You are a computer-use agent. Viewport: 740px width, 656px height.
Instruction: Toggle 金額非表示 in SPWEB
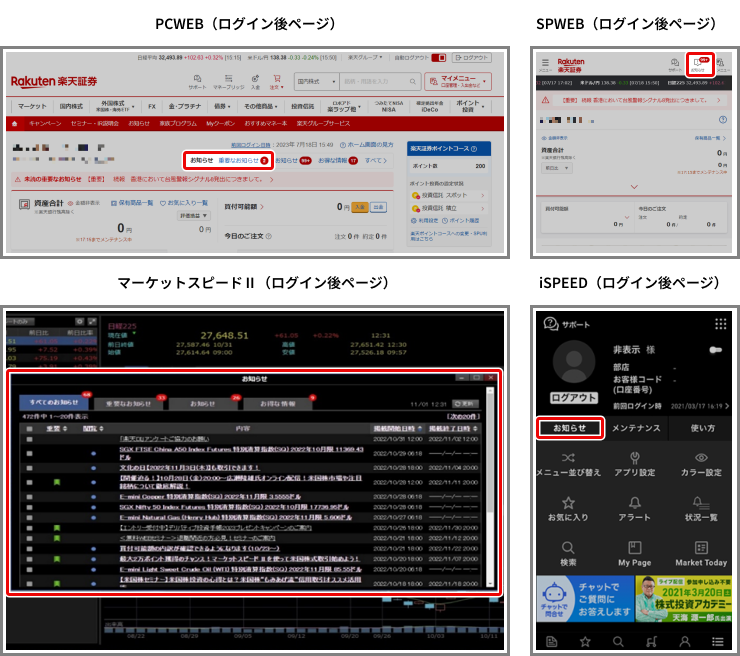(555, 138)
